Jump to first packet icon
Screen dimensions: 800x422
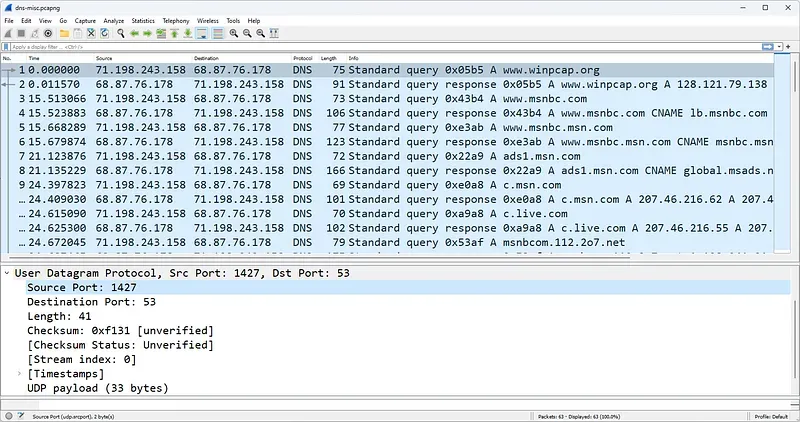tap(174, 33)
